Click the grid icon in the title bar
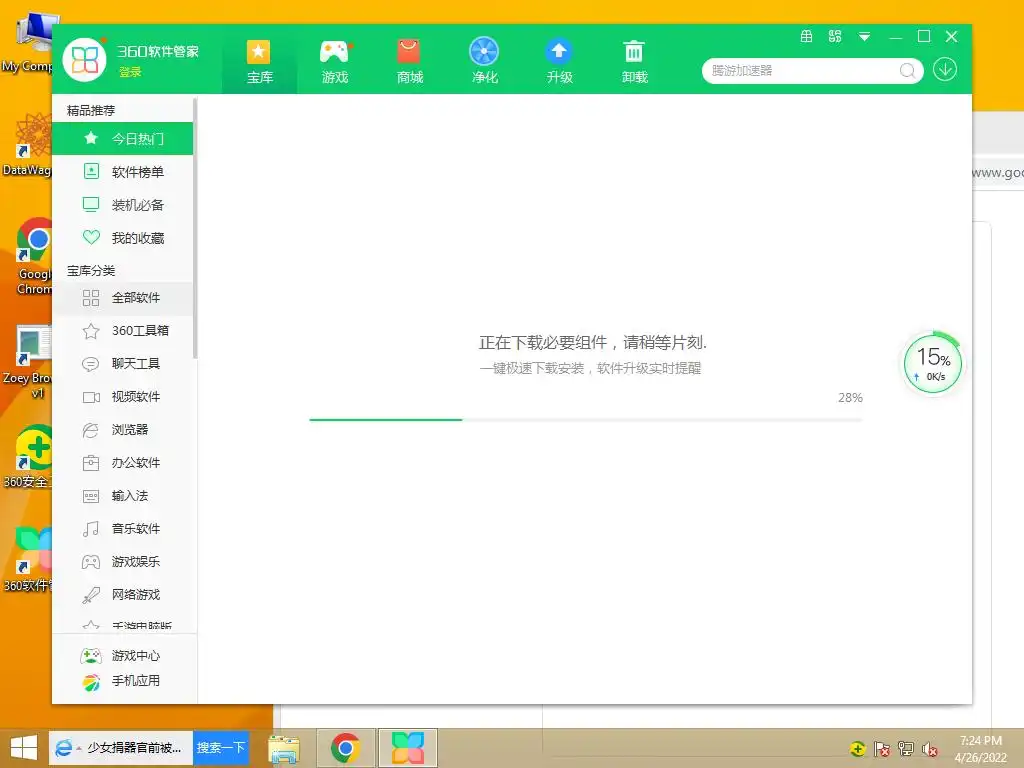The height and width of the screenshot is (768, 1024). 807,37
